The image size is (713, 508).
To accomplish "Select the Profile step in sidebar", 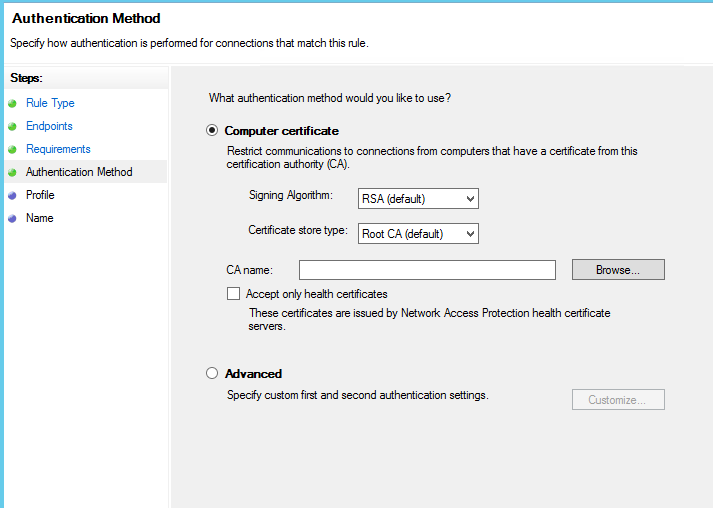I will click(x=40, y=195).
